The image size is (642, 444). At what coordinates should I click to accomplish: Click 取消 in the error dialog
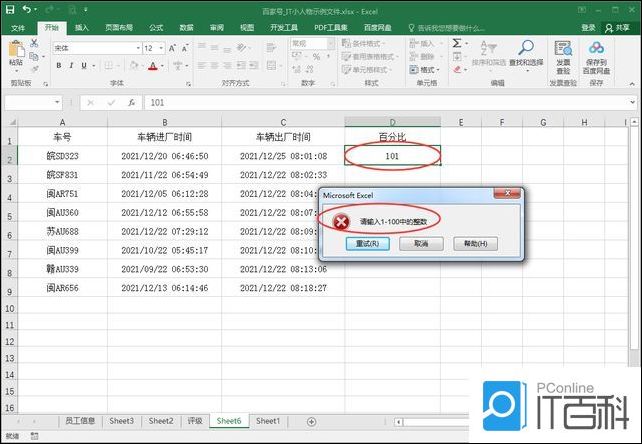421,243
